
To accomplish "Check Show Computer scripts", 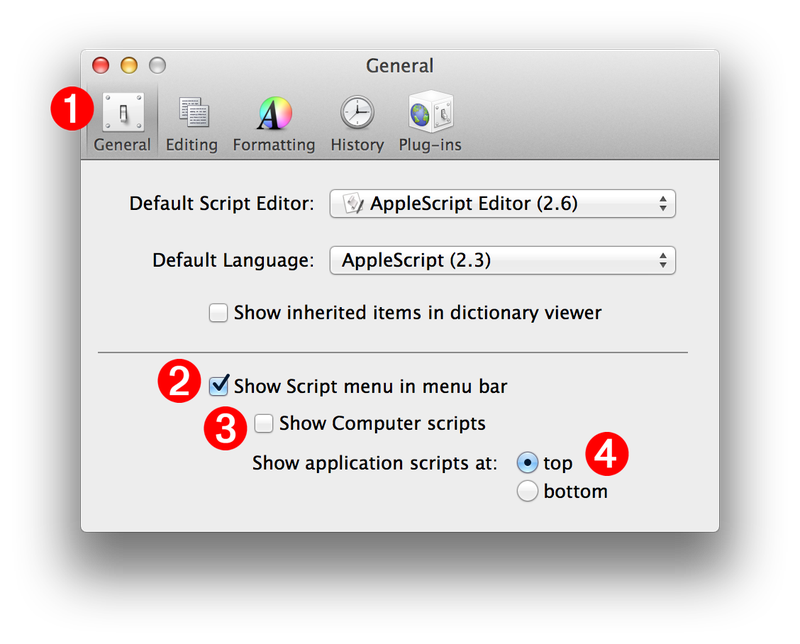I will click(x=264, y=423).
